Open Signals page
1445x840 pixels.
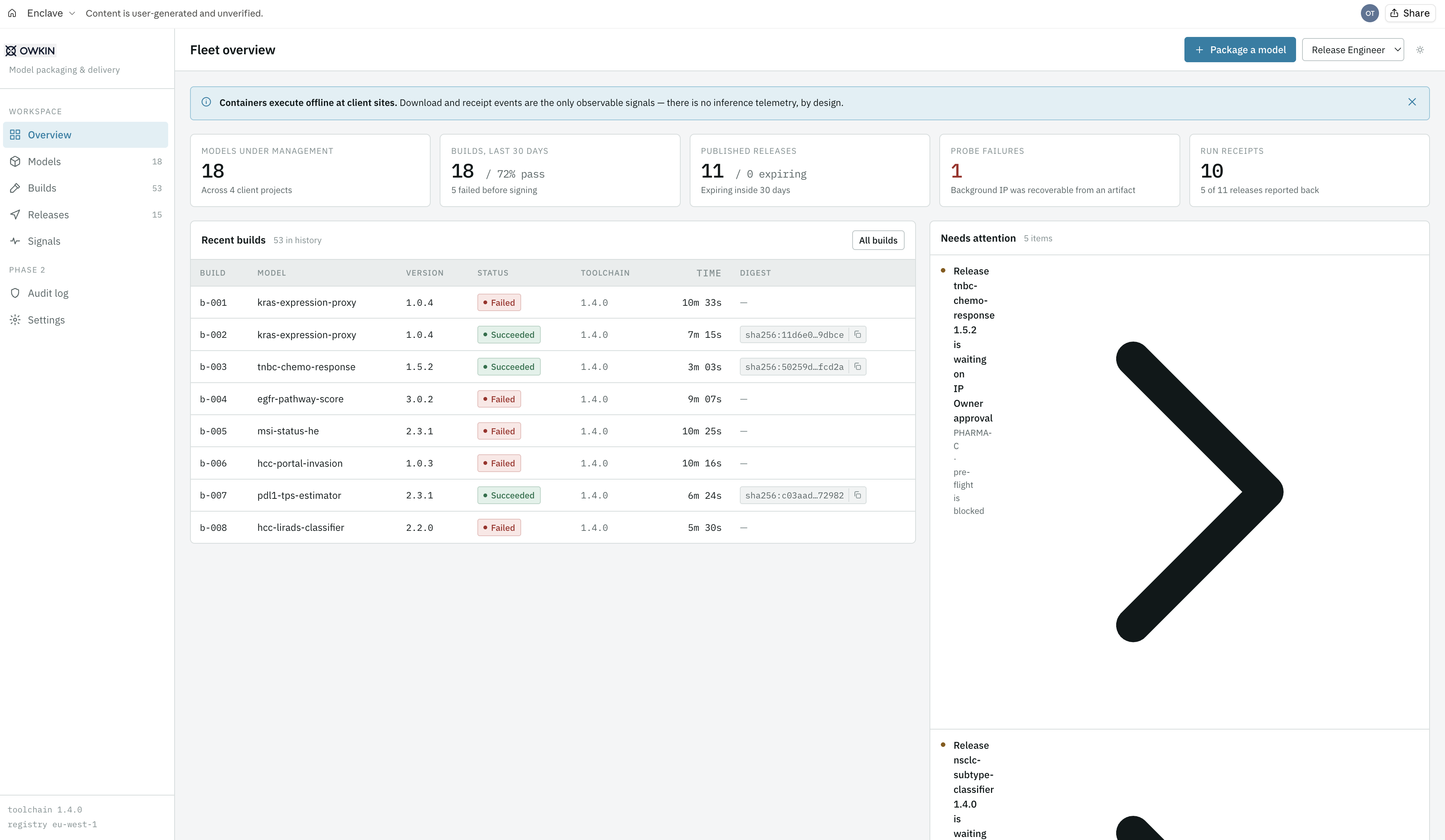pyautogui.click(x=86, y=241)
